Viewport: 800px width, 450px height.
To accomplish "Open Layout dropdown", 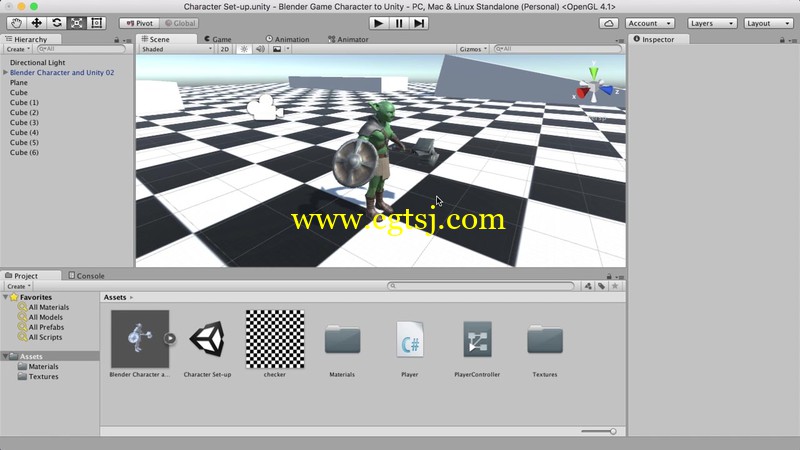I will pyautogui.click(x=768, y=23).
